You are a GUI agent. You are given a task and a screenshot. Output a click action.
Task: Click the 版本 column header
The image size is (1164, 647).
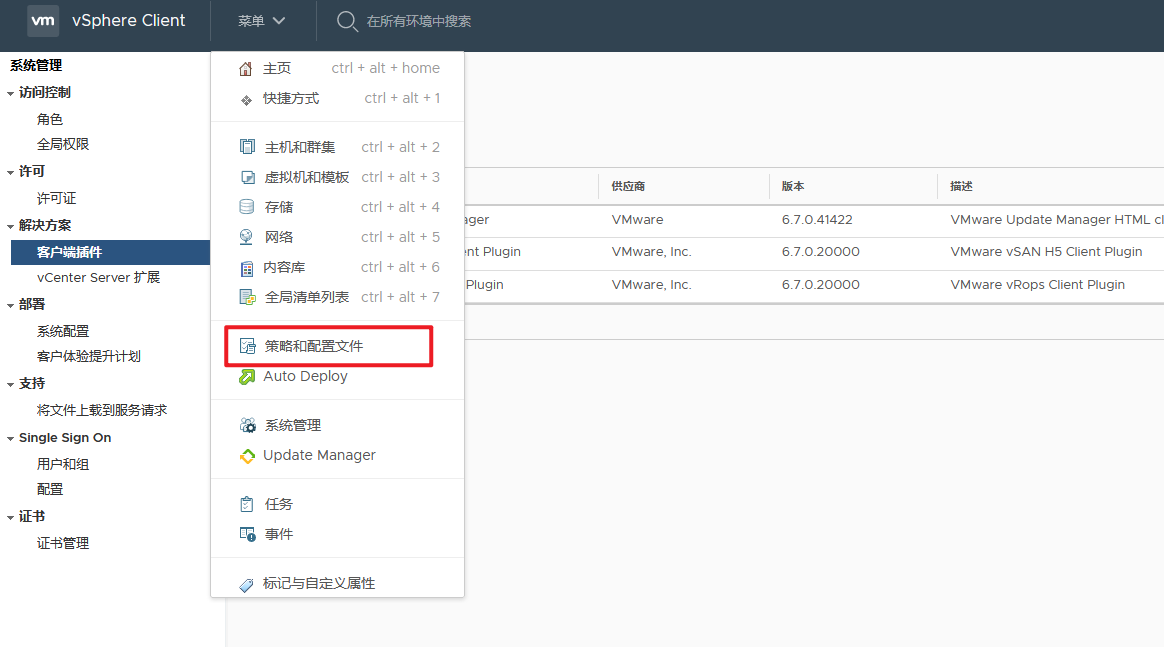tap(793, 186)
